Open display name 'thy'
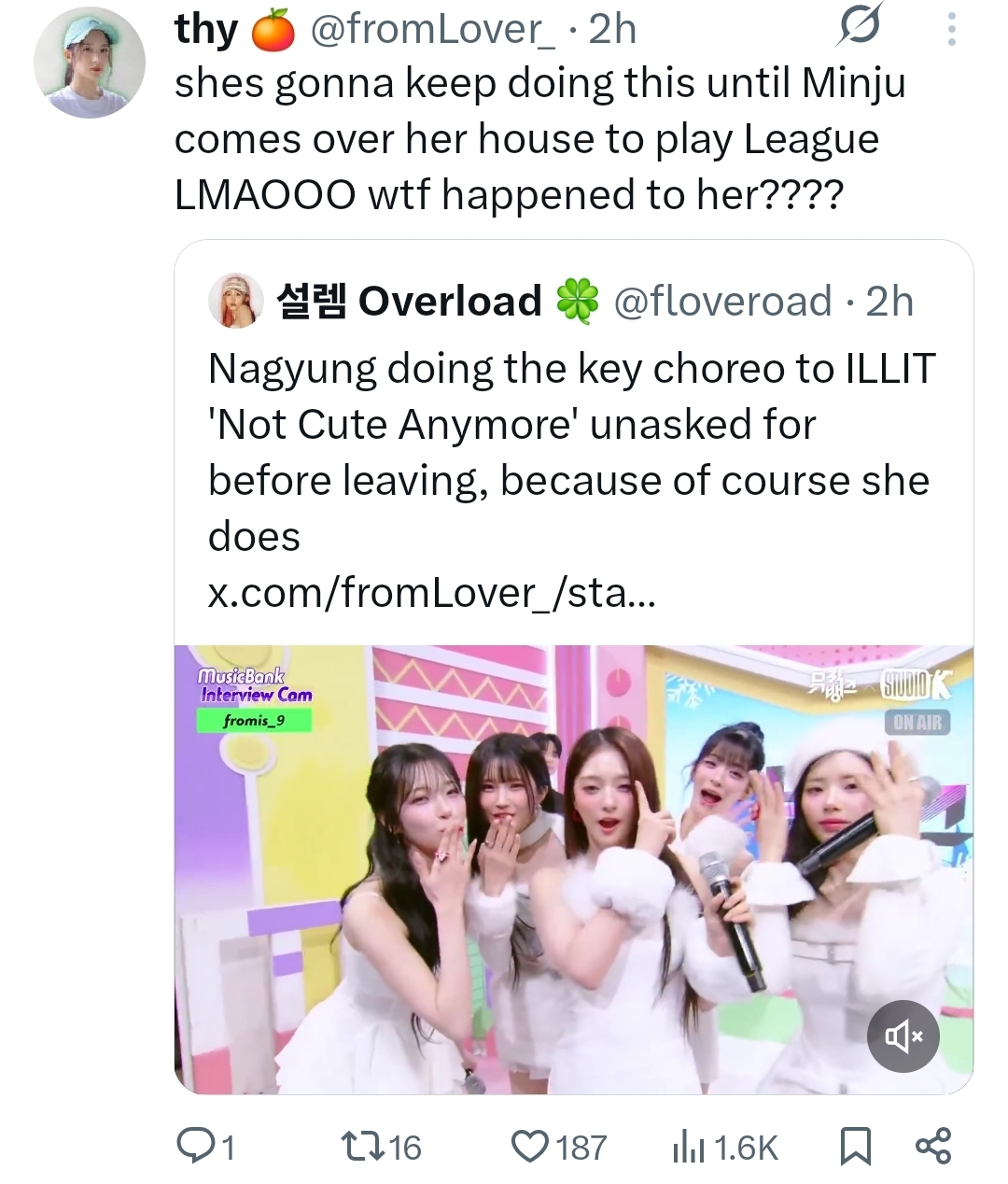This screenshot has width=1008, height=1184. pyautogui.click(x=206, y=30)
